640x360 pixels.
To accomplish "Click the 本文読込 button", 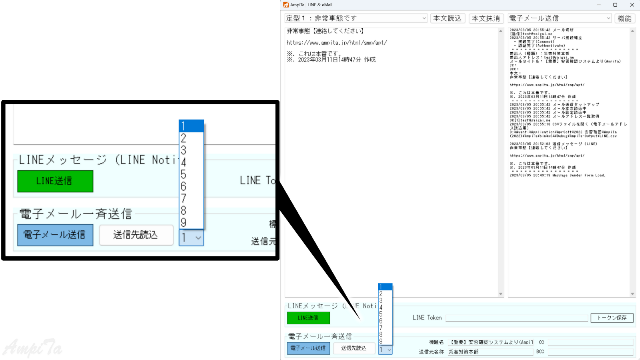I will [x=447, y=18].
